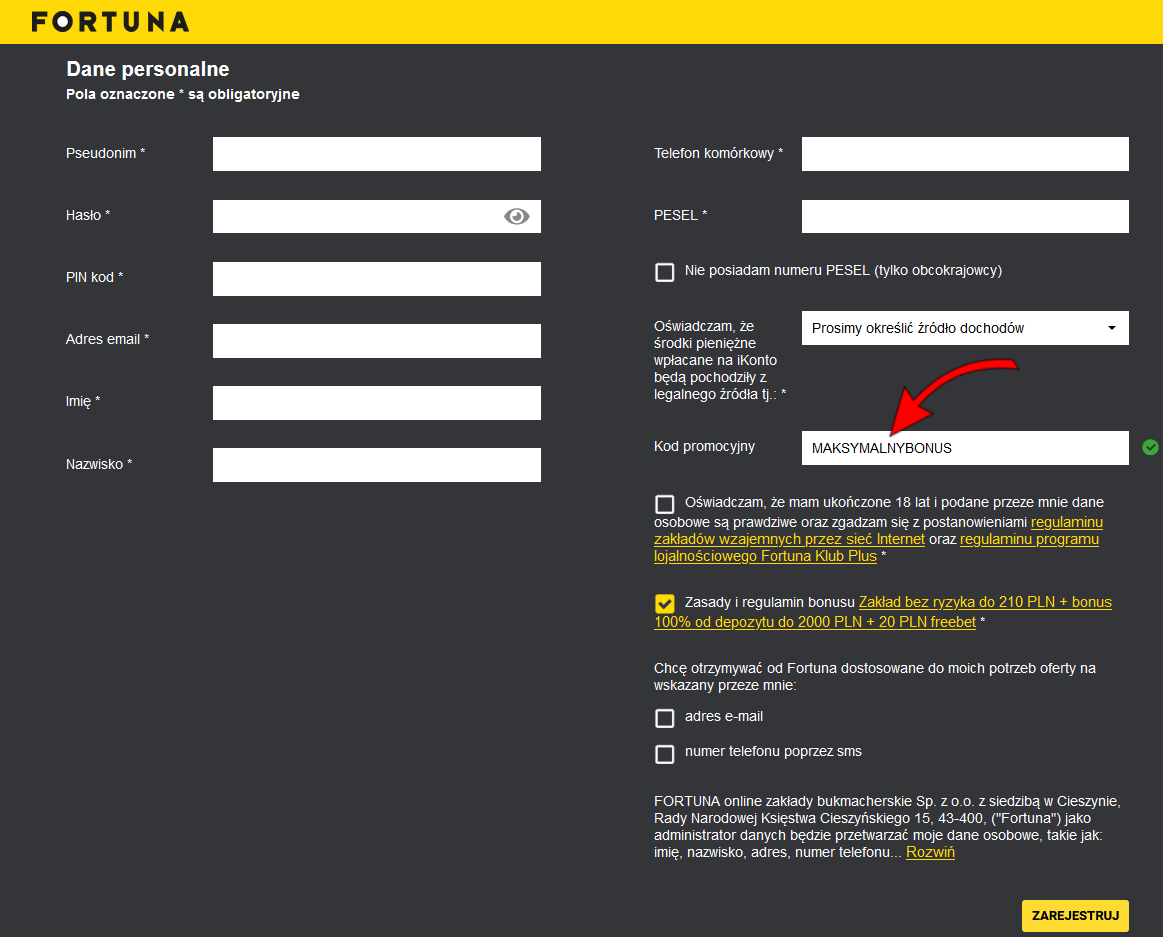Image resolution: width=1163 pixels, height=937 pixels.
Task: Click the Telefon komórkowy label
Action: pos(719,153)
